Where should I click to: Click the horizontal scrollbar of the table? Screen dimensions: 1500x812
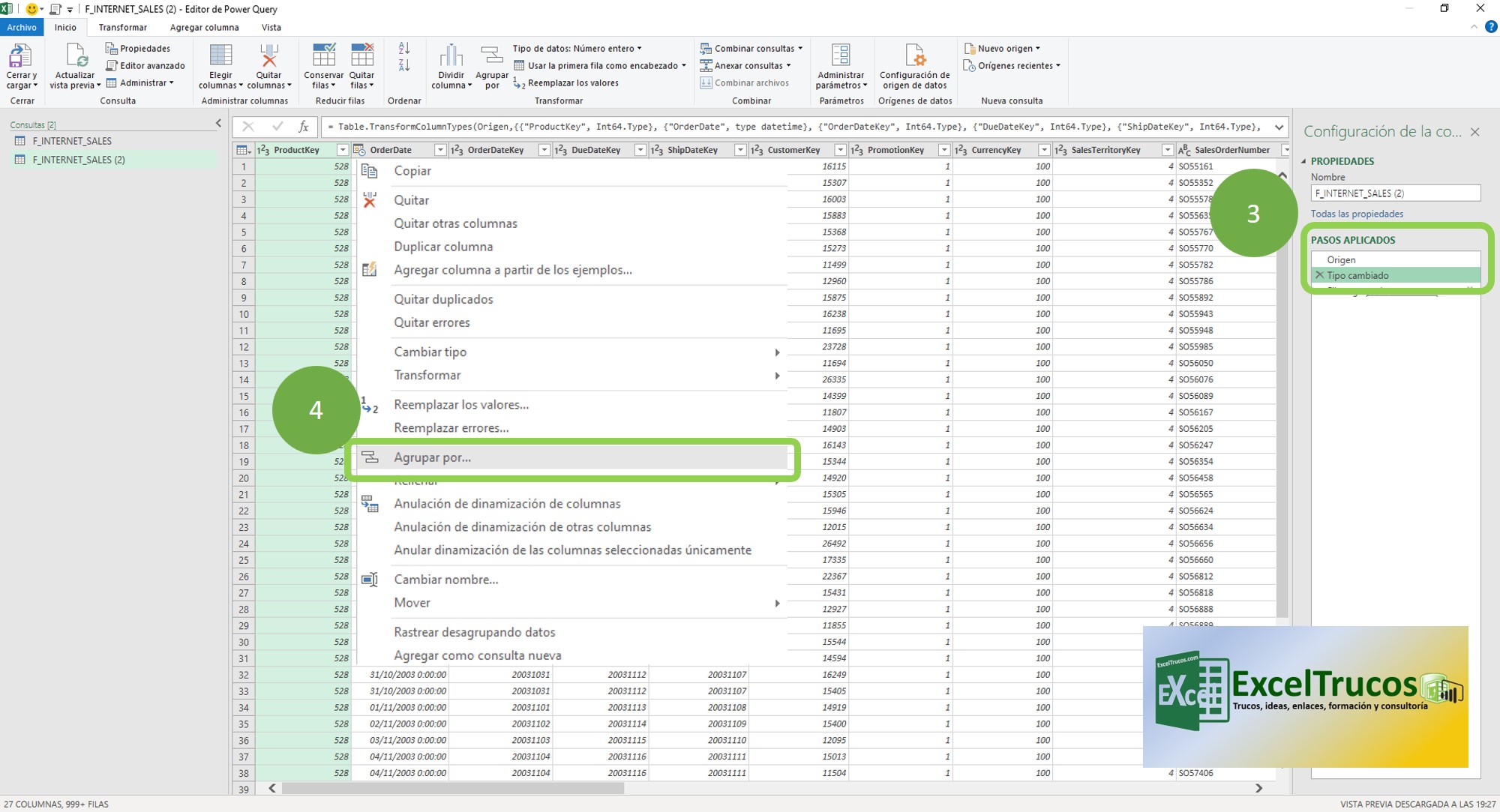coord(453,788)
